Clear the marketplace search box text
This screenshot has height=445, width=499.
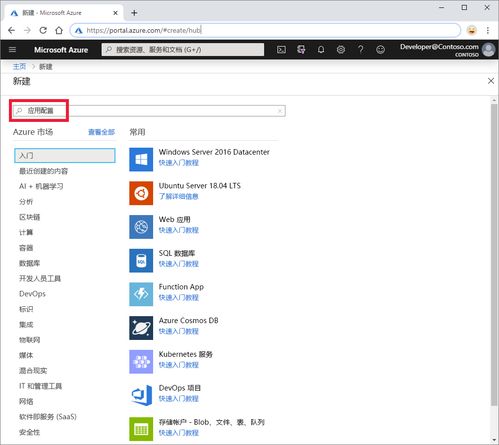point(280,111)
